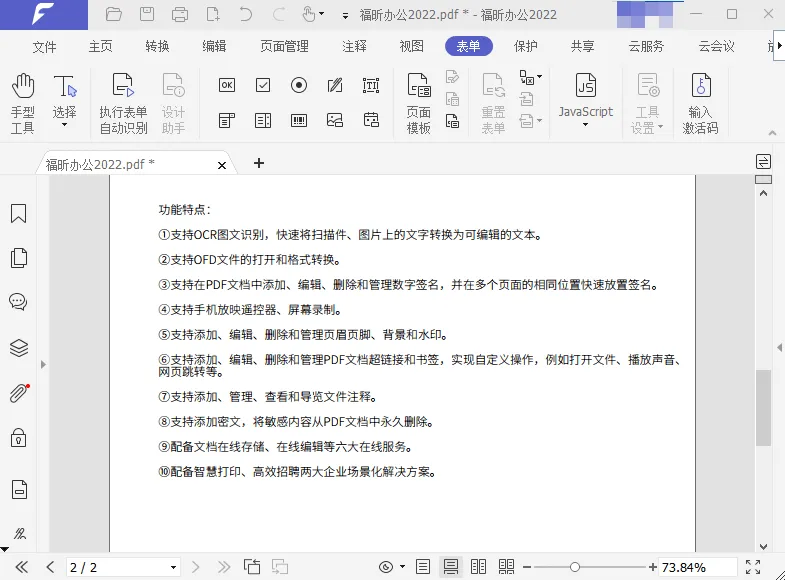Open the JavaScript dropdown menu

(585, 125)
